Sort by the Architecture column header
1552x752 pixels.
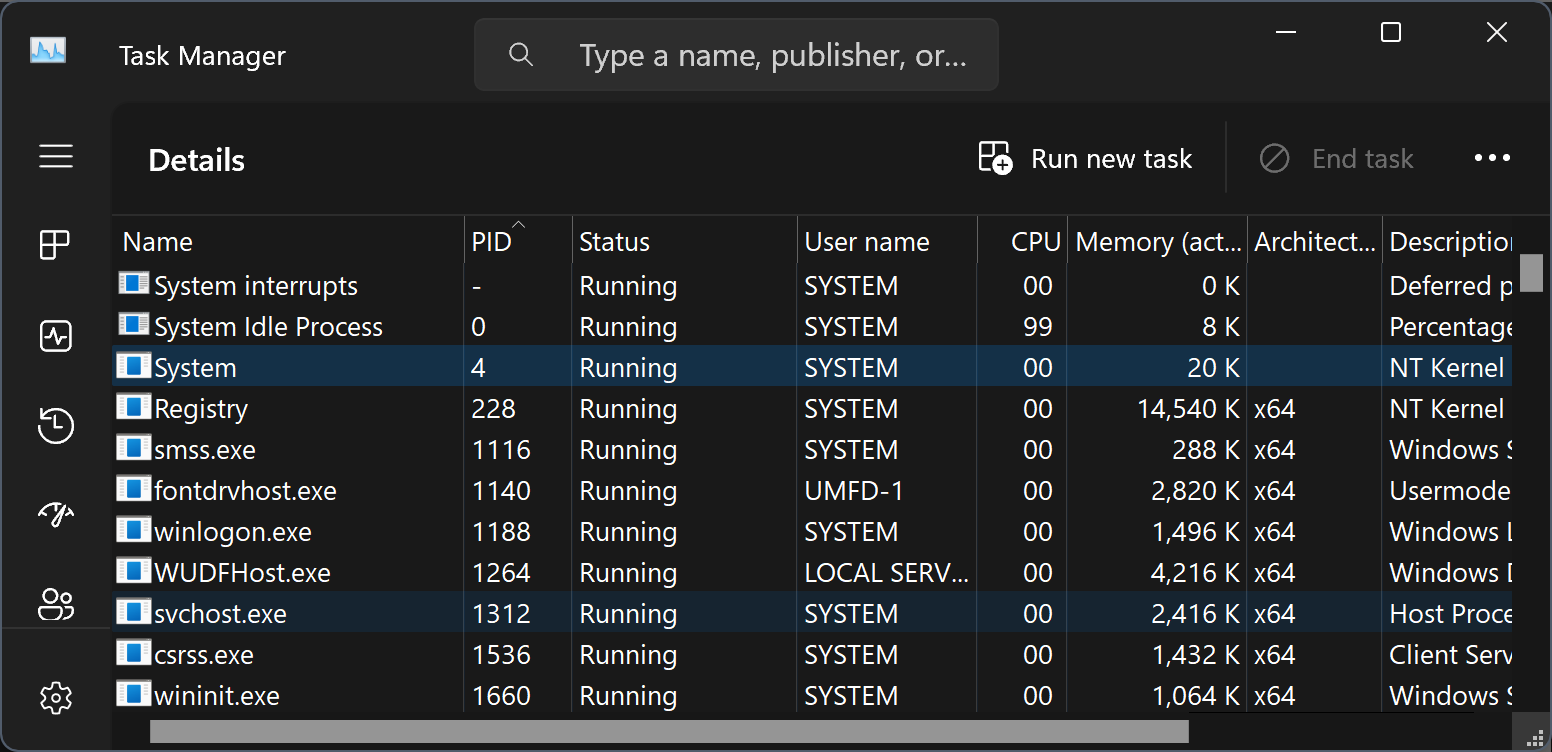pyautogui.click(x=1314, y=242)
